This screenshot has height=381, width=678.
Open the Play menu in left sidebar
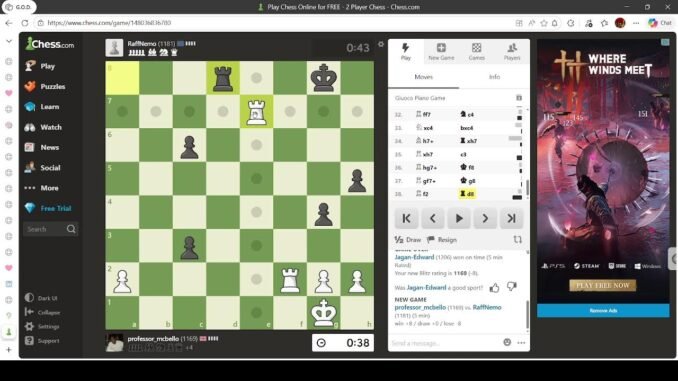pos(40,66)
